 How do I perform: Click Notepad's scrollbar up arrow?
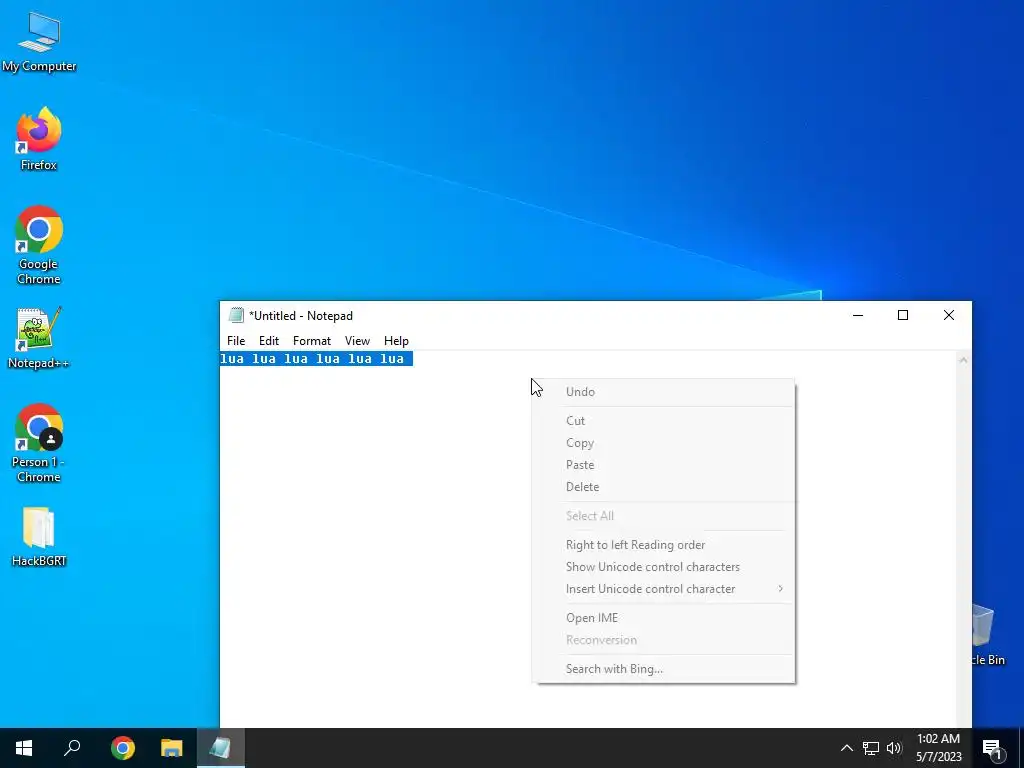(963, 360)
